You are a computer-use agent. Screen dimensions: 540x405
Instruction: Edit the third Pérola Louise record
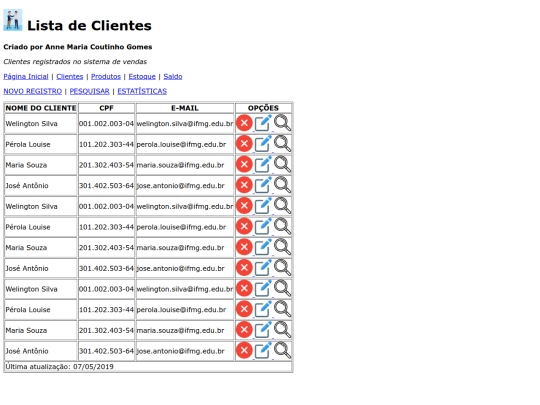[x=263, y=309]
